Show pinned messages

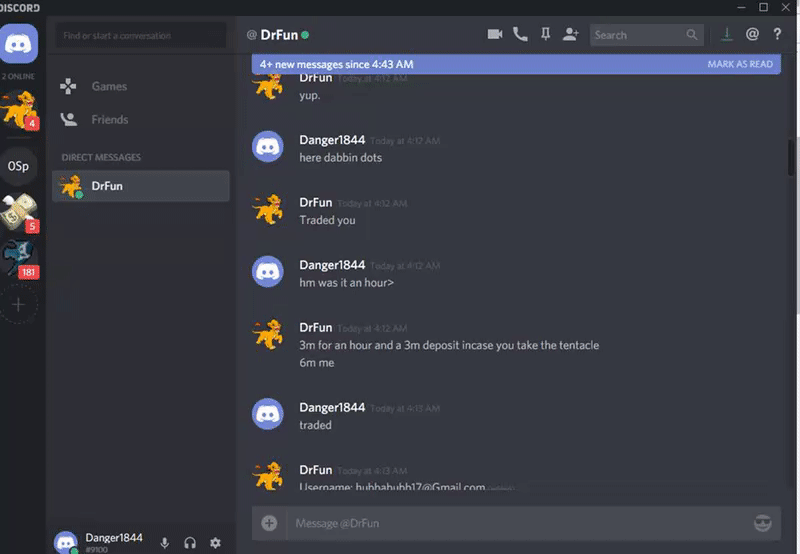coord(545,34)
